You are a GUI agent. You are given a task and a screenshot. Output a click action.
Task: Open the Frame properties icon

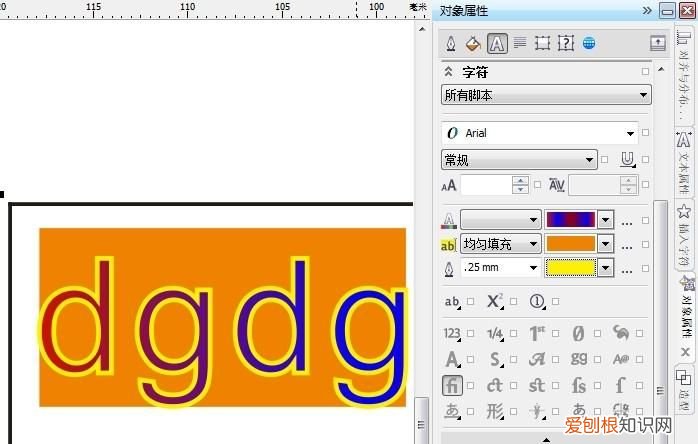pos(543,43)
